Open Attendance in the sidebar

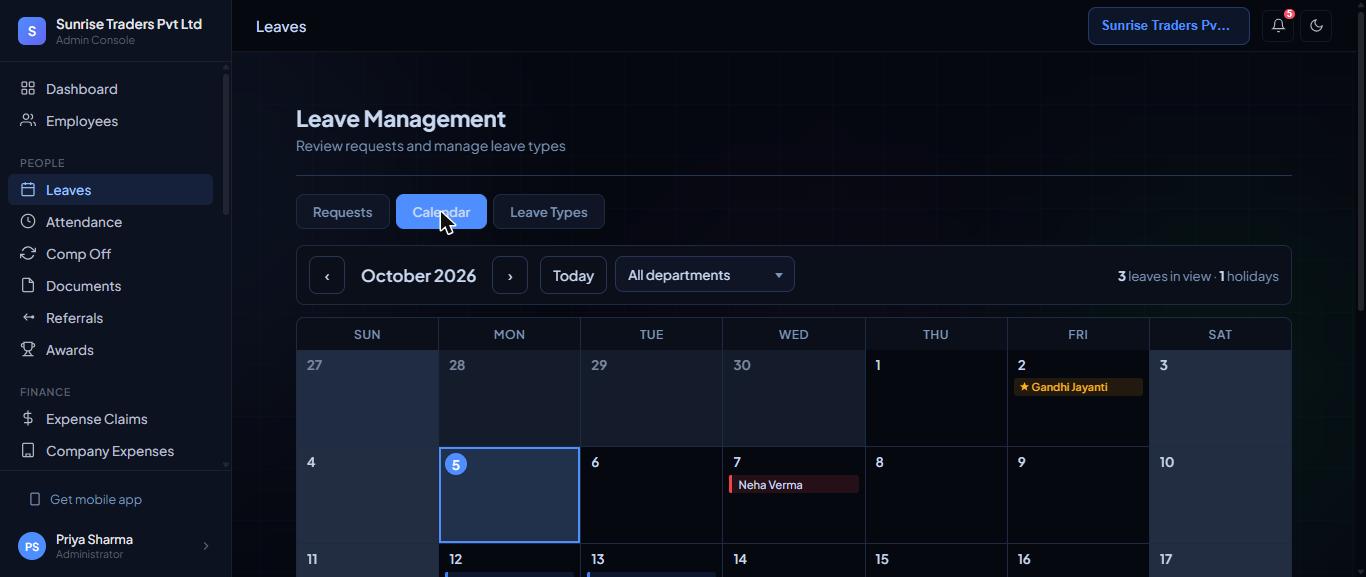(x=110, y=222)
